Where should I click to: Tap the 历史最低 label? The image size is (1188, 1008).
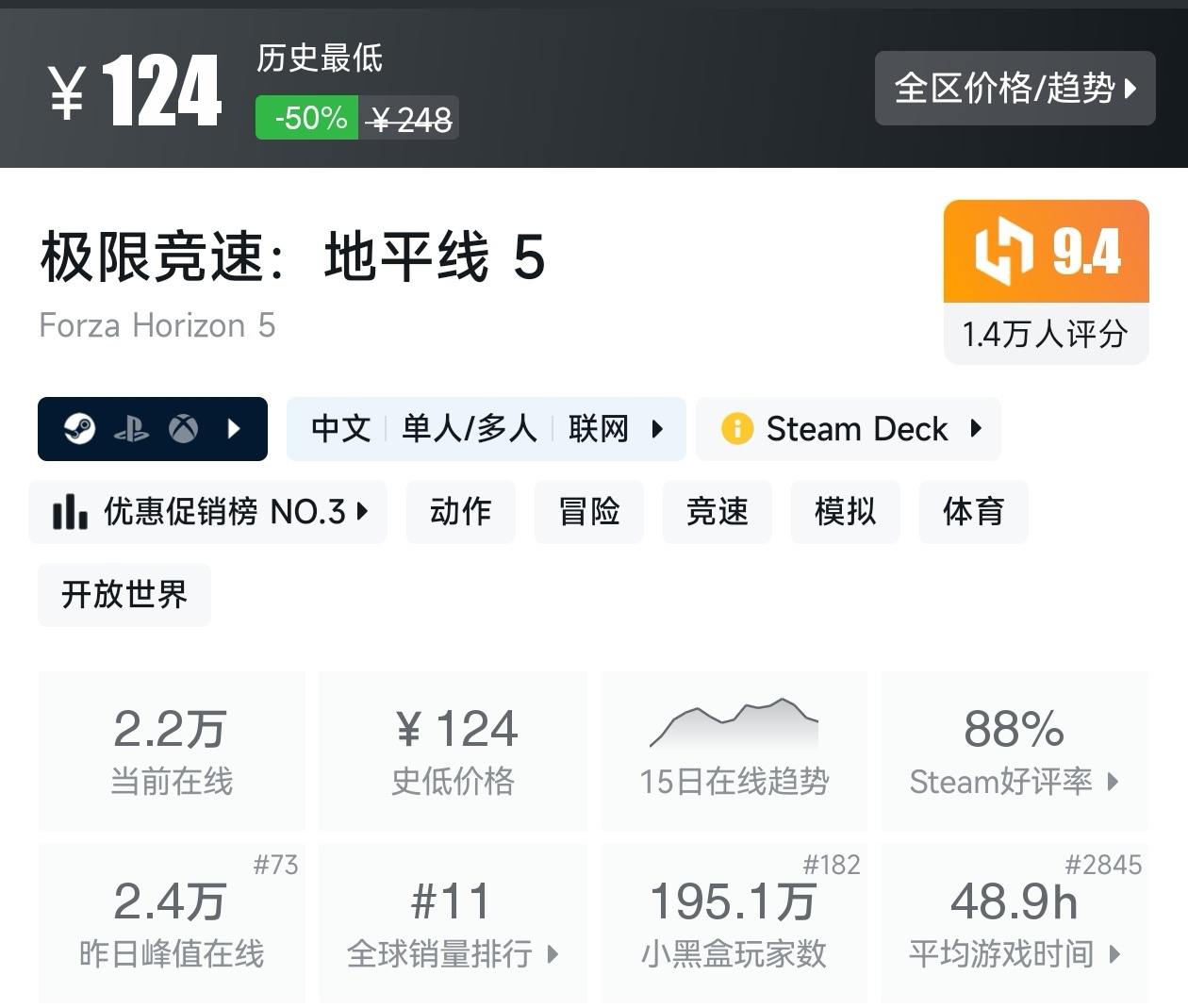(x=320, y=58)
